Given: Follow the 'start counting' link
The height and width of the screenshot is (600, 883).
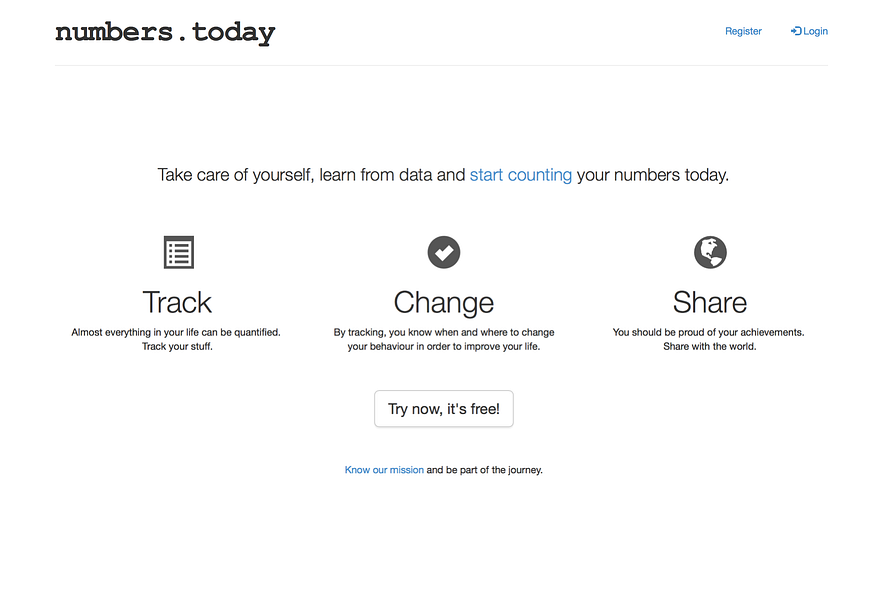Looking at the screenshot, I should (520, 175).
